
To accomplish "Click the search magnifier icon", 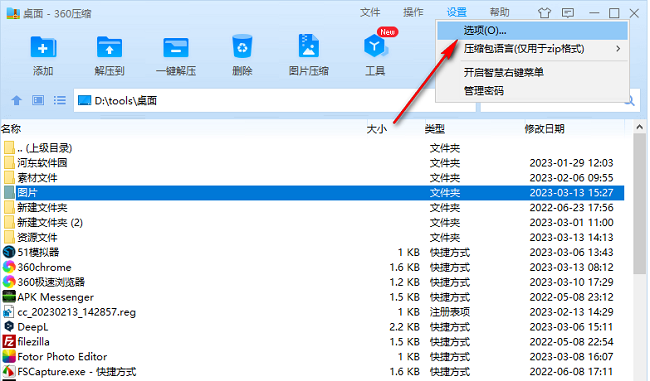I will click(x=630, y=101).
